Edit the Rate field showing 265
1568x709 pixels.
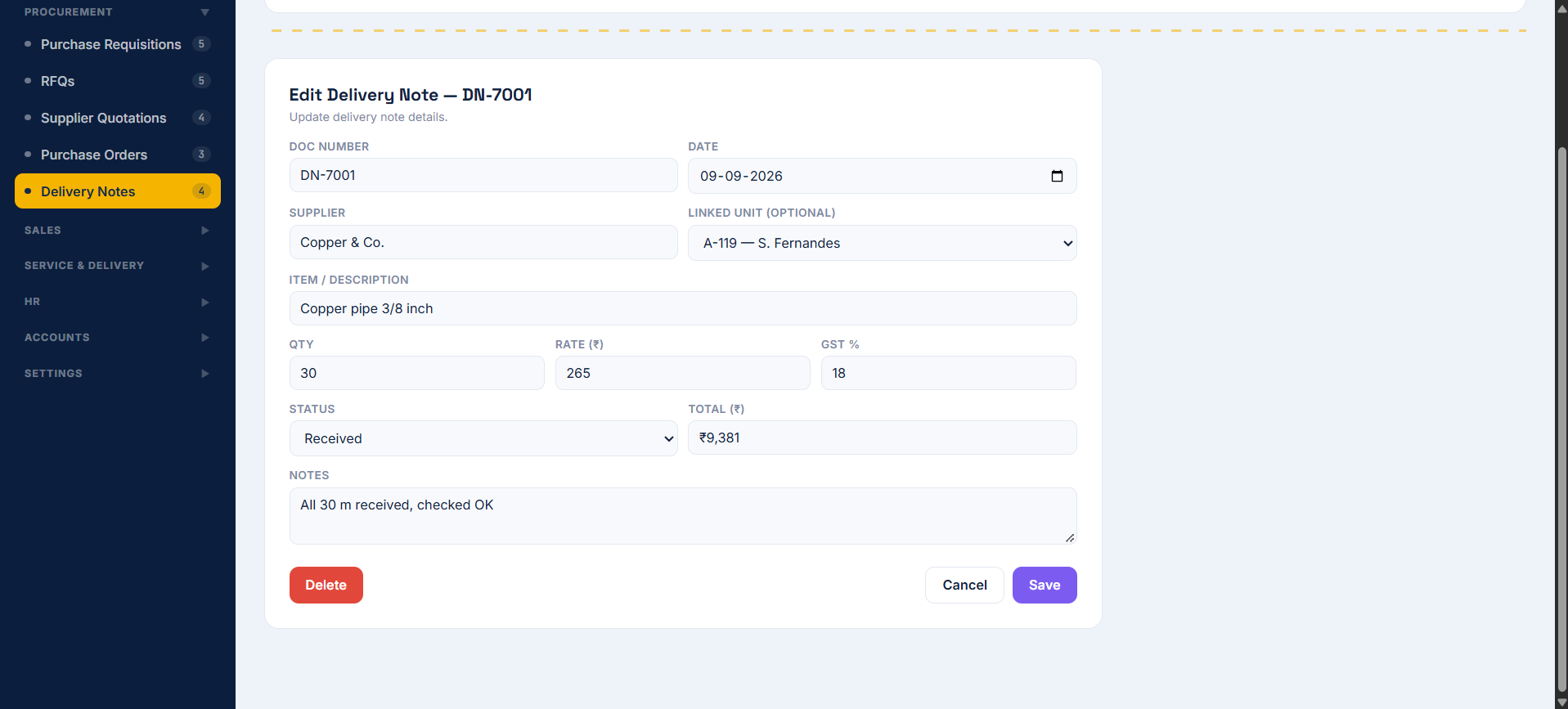tap(682, 373)
